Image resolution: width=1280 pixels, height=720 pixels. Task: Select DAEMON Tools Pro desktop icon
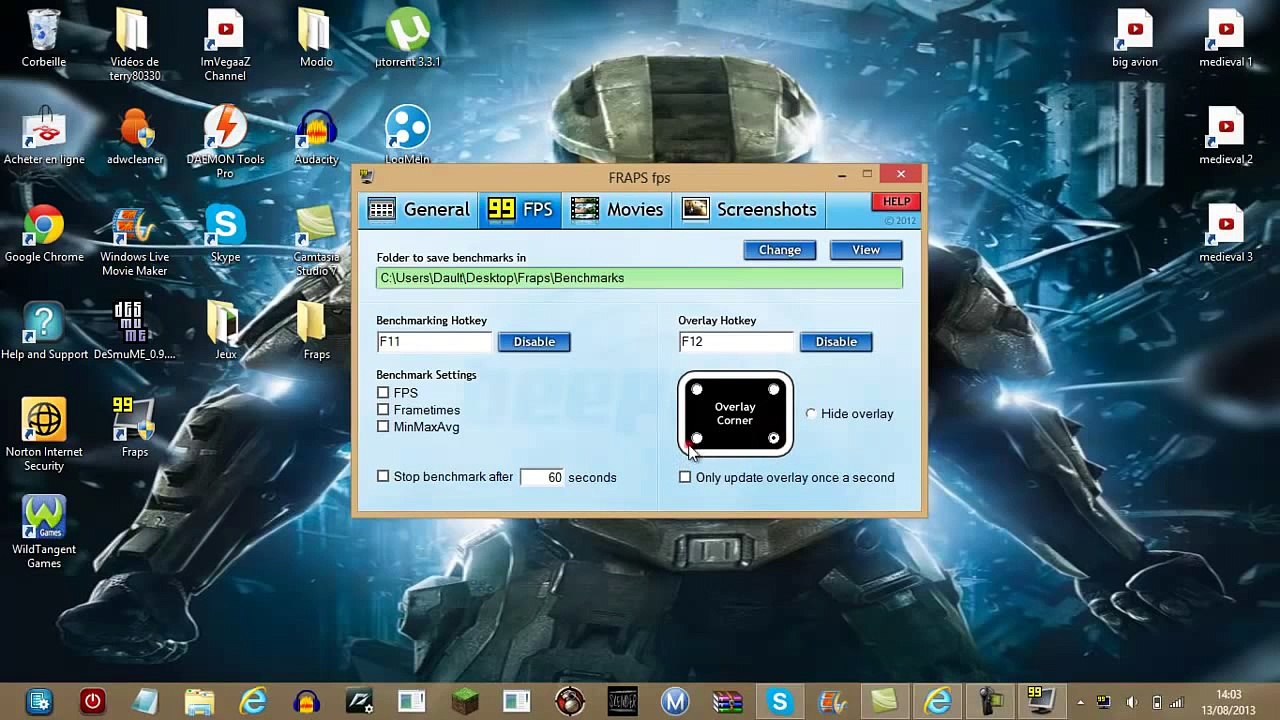tap(225, 142)
